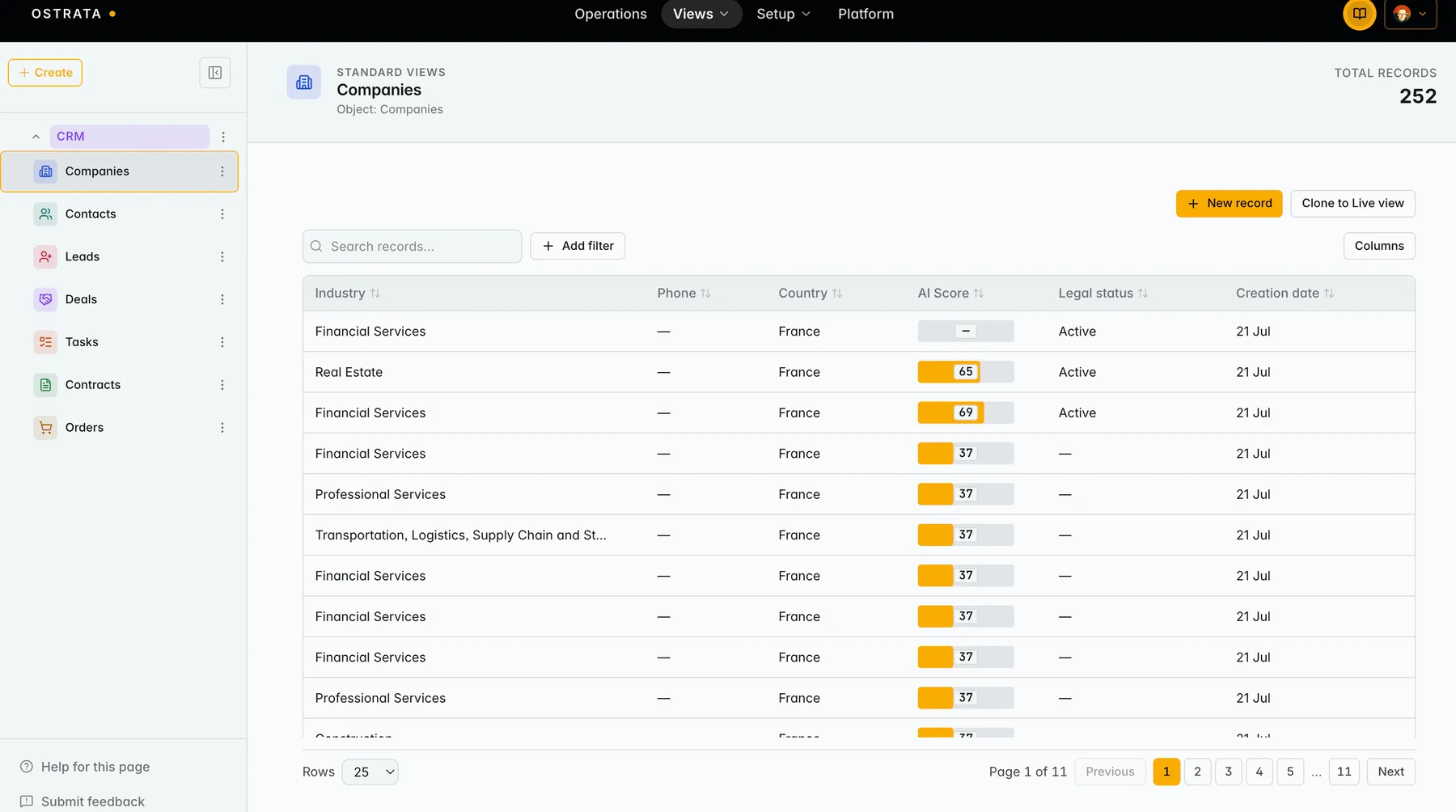Image resolution: width=1456 pixels, height=812 pixels.
Task: Click AI Score bar showing 69
Action: [x=966, y=412]
